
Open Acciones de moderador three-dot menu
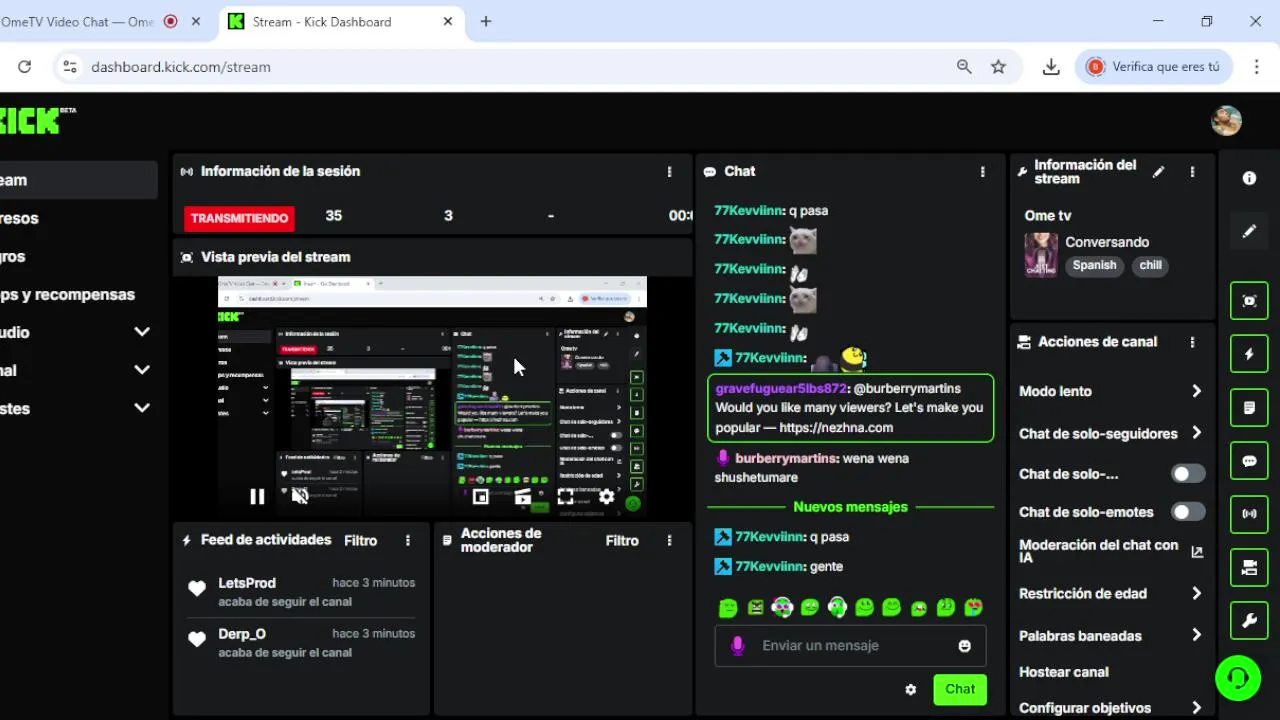669,541
